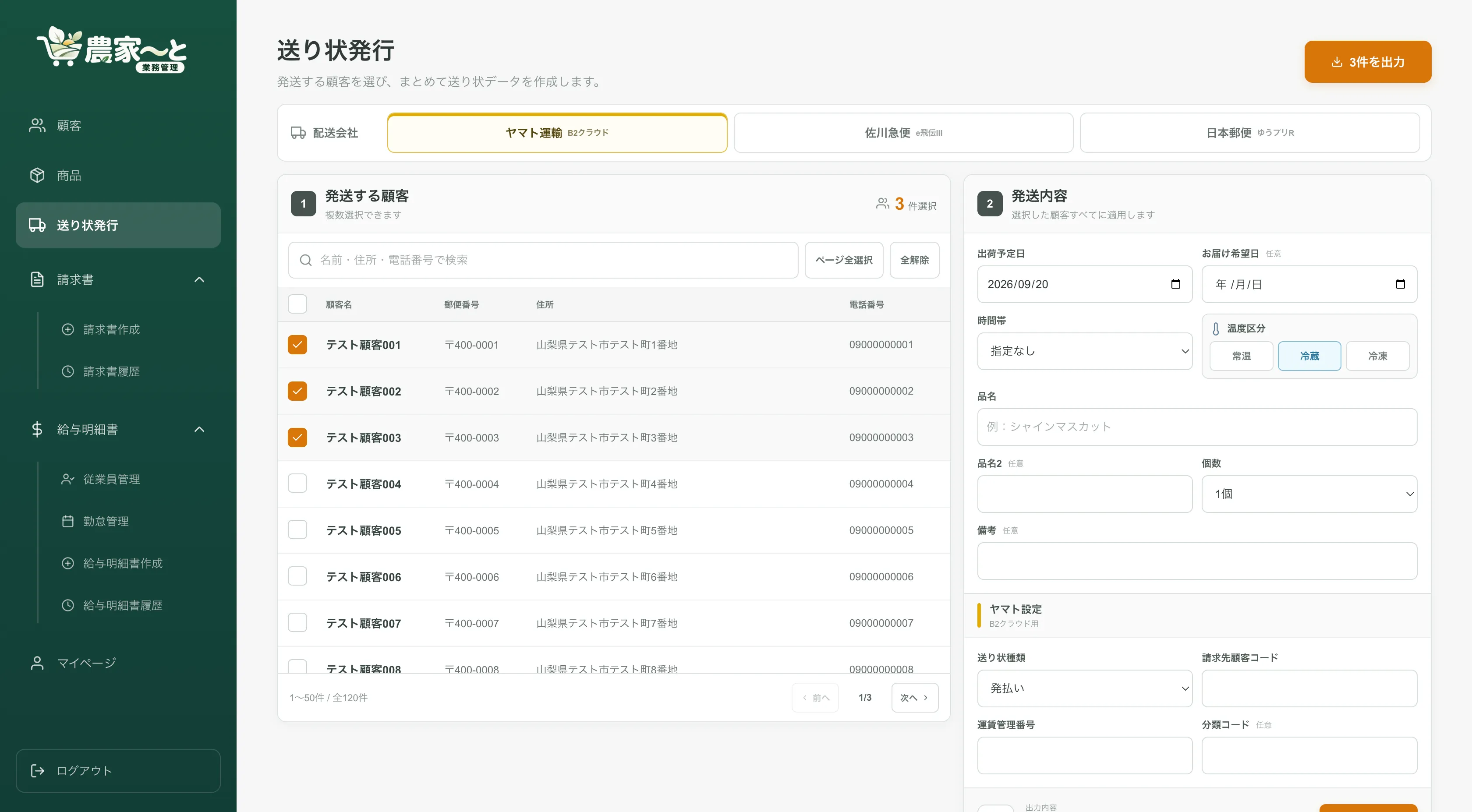Viewport: 1472px width, 812px height.
Task: Click the 農家〜と logo in the sidebar
Action: click(112, 50)
